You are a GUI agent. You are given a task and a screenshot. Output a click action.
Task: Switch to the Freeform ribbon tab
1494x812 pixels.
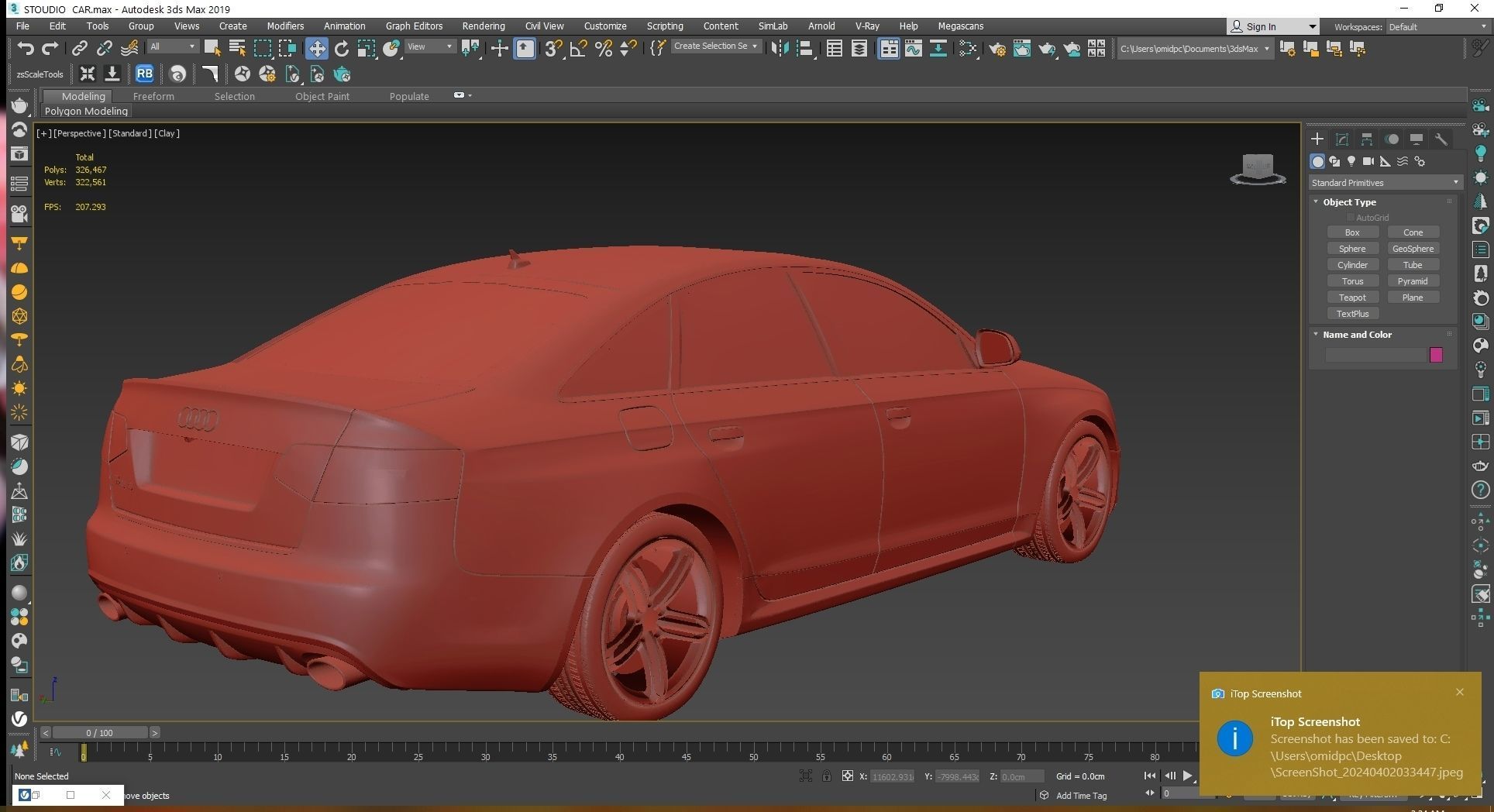coord(153,96)
